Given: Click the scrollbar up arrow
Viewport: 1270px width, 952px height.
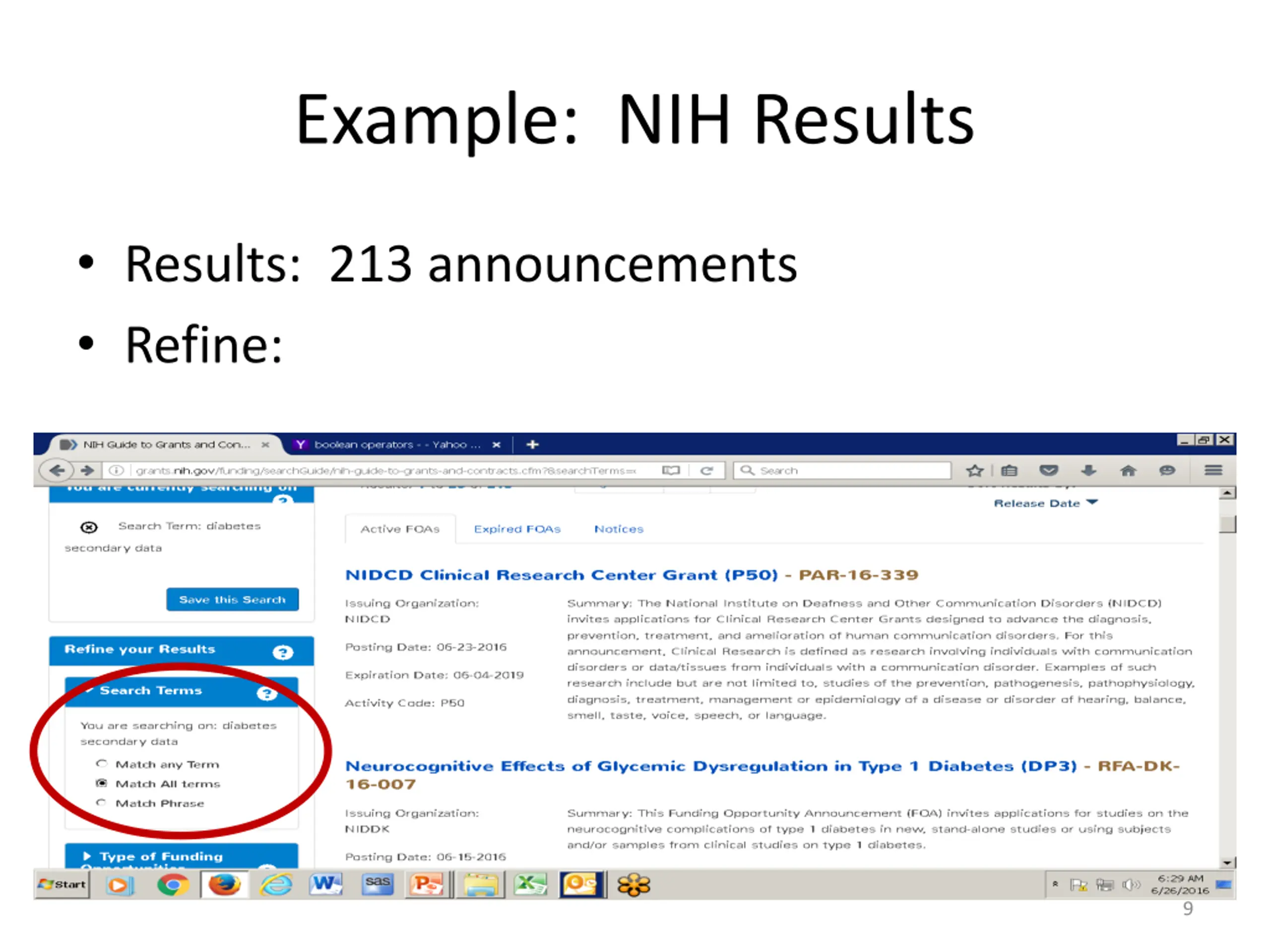Looking at the screenshot, I should point(1227,493).
